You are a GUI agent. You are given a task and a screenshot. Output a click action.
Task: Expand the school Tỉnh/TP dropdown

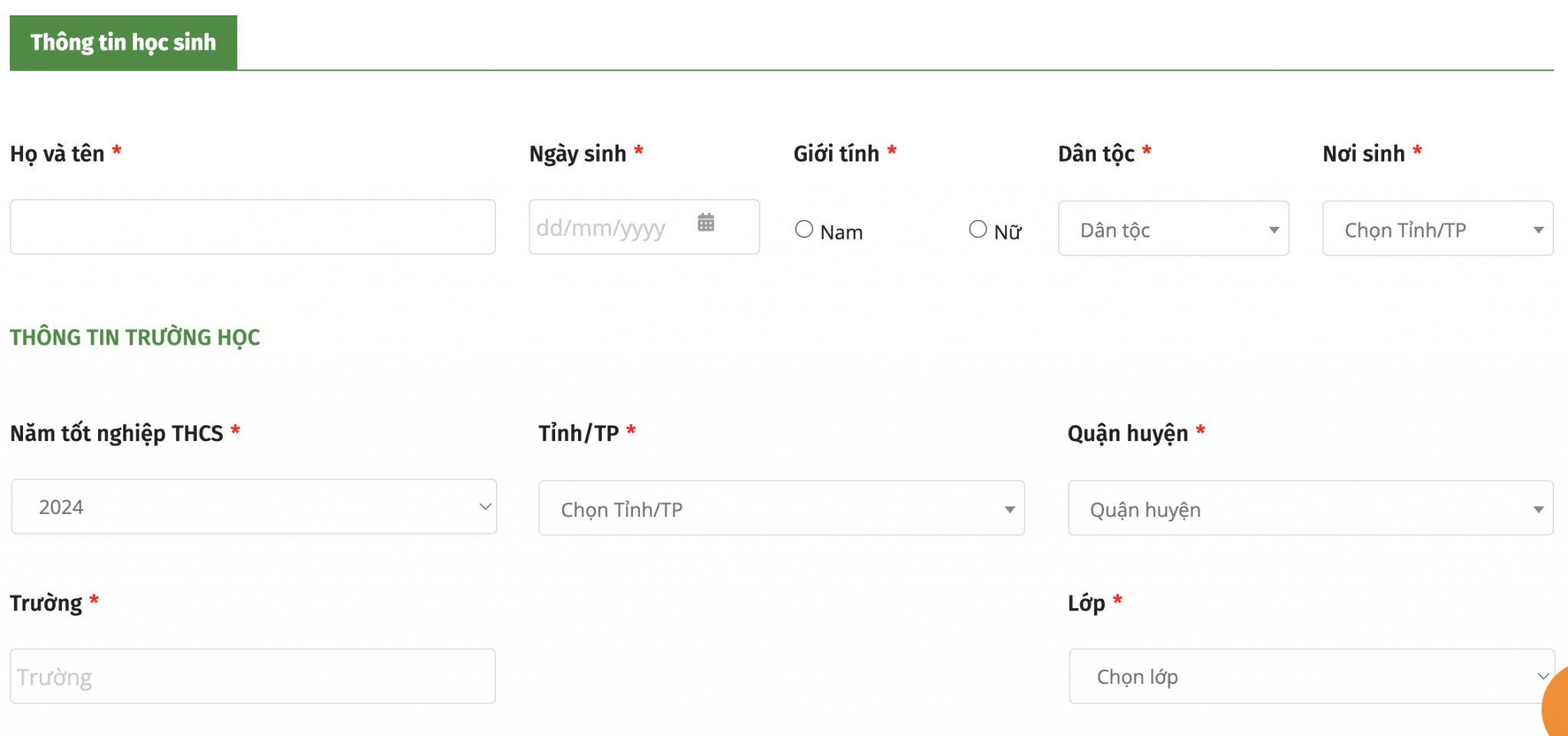coord(781,509)
